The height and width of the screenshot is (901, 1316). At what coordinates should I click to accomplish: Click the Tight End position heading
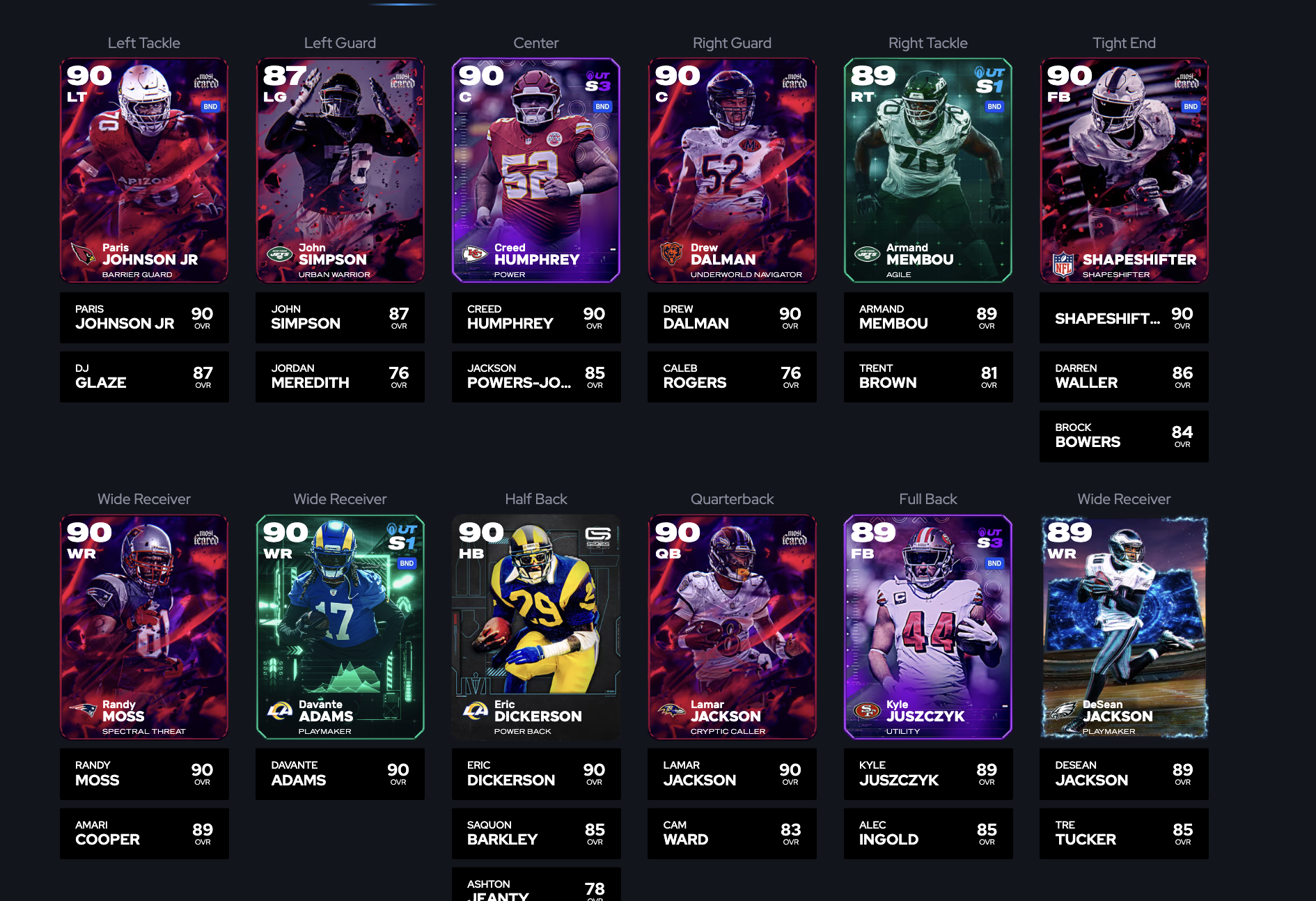click(x=1124, y=43)
